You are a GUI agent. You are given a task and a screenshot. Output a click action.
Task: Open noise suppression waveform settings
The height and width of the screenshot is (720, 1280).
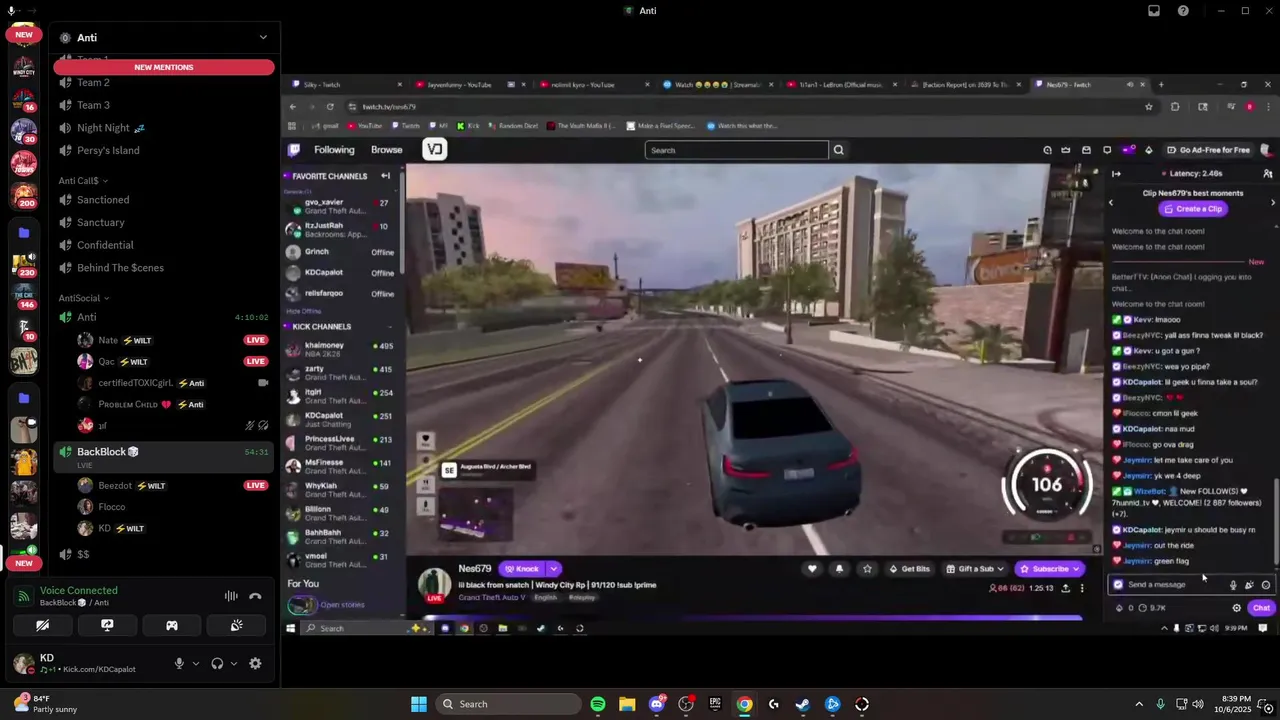231,596
